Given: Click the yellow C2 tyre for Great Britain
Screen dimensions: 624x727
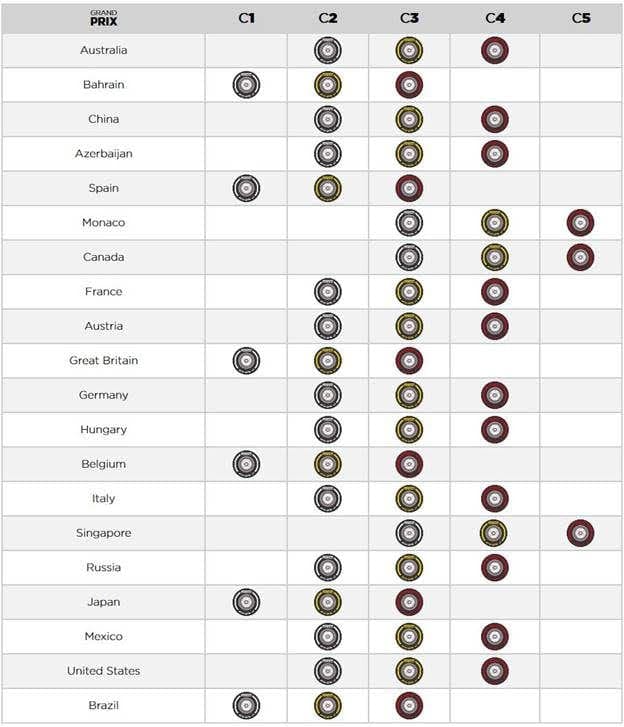Looking at the screenshot, I should pyautogui.click(x=328, y=361).
